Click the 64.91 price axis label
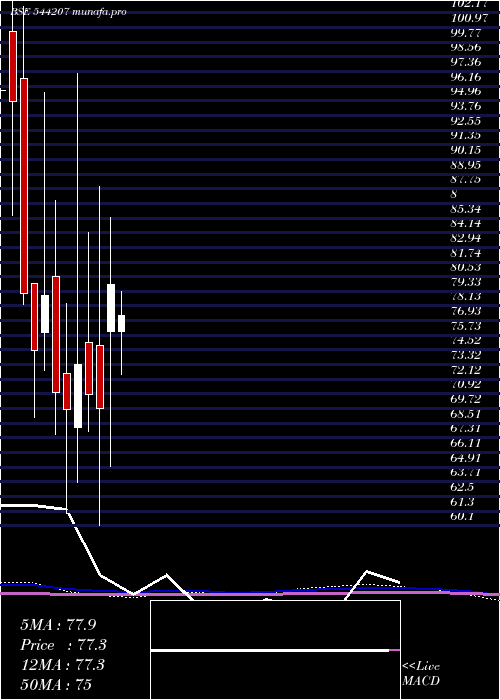500x700 pixels. (x=466, y=458)
